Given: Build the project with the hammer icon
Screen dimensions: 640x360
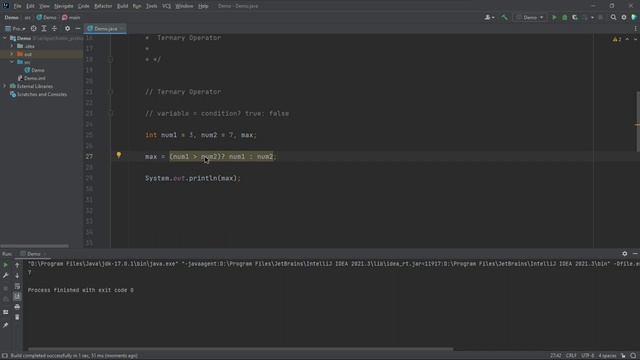Looking at the screenshot, I should (x=504, y=18).
